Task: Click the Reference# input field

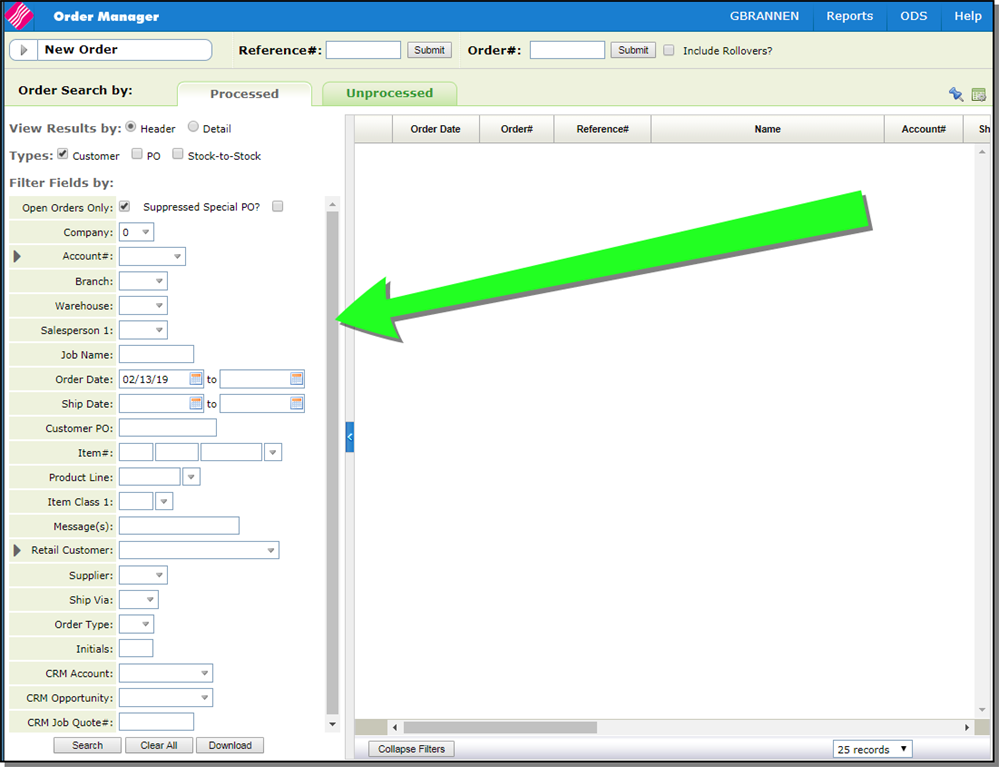Action: coord(363,50)
